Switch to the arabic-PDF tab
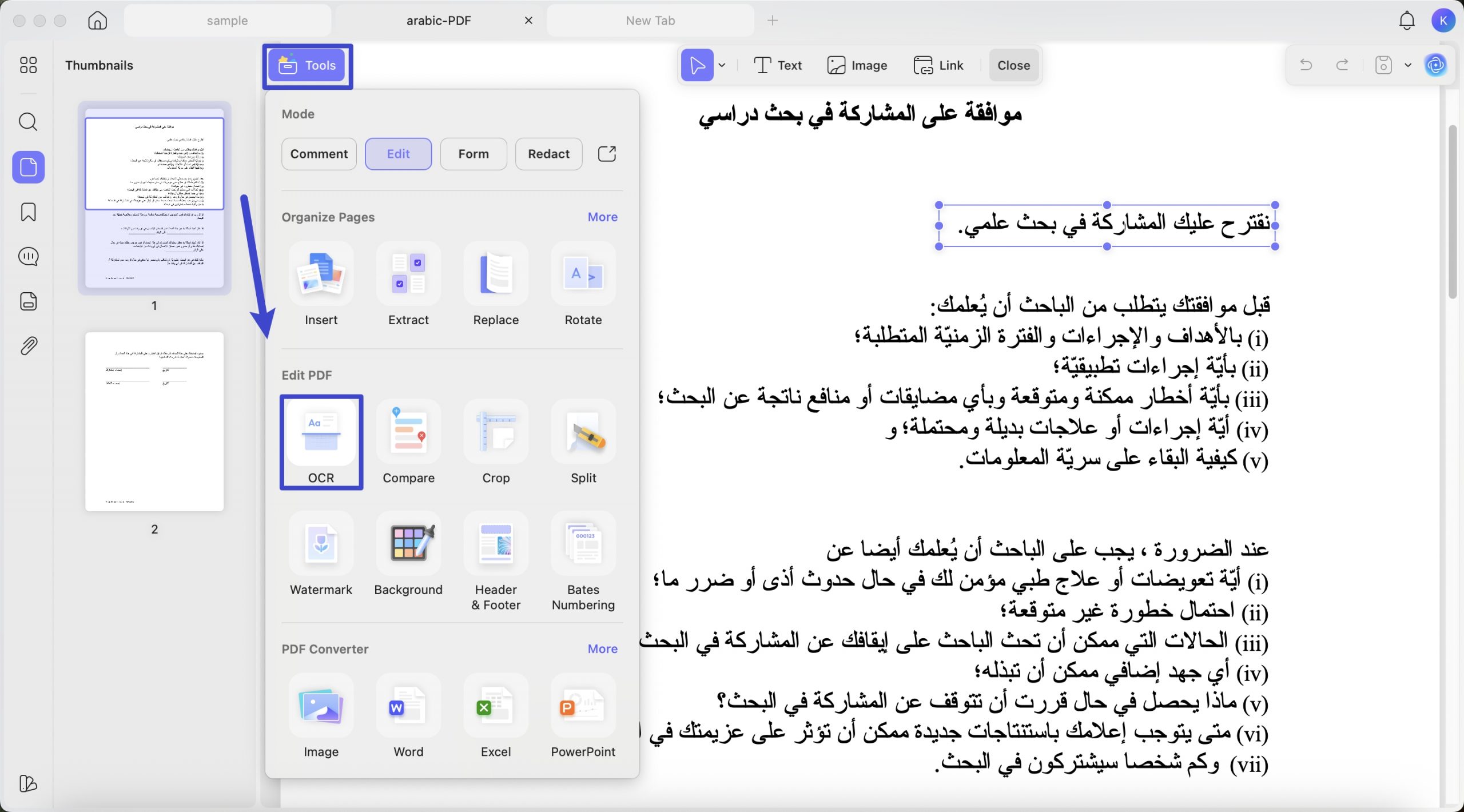The width and height of the screenshot is (1464, 812). [x=438, y=21]
